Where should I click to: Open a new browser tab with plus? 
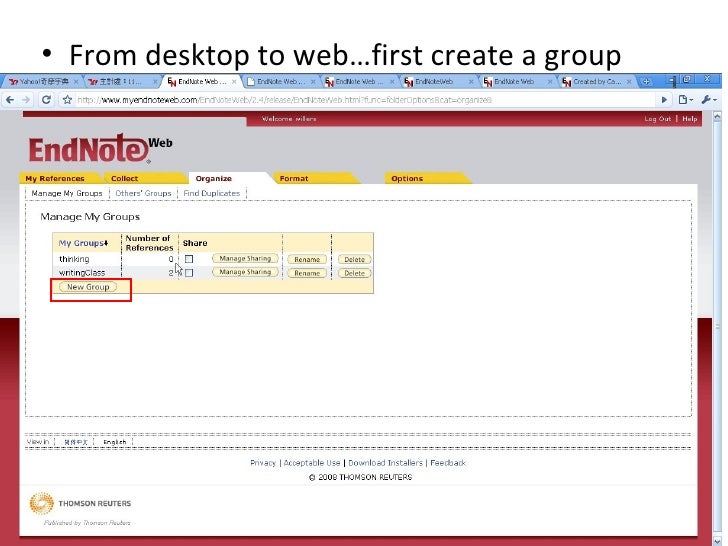[x=646, y=82]
